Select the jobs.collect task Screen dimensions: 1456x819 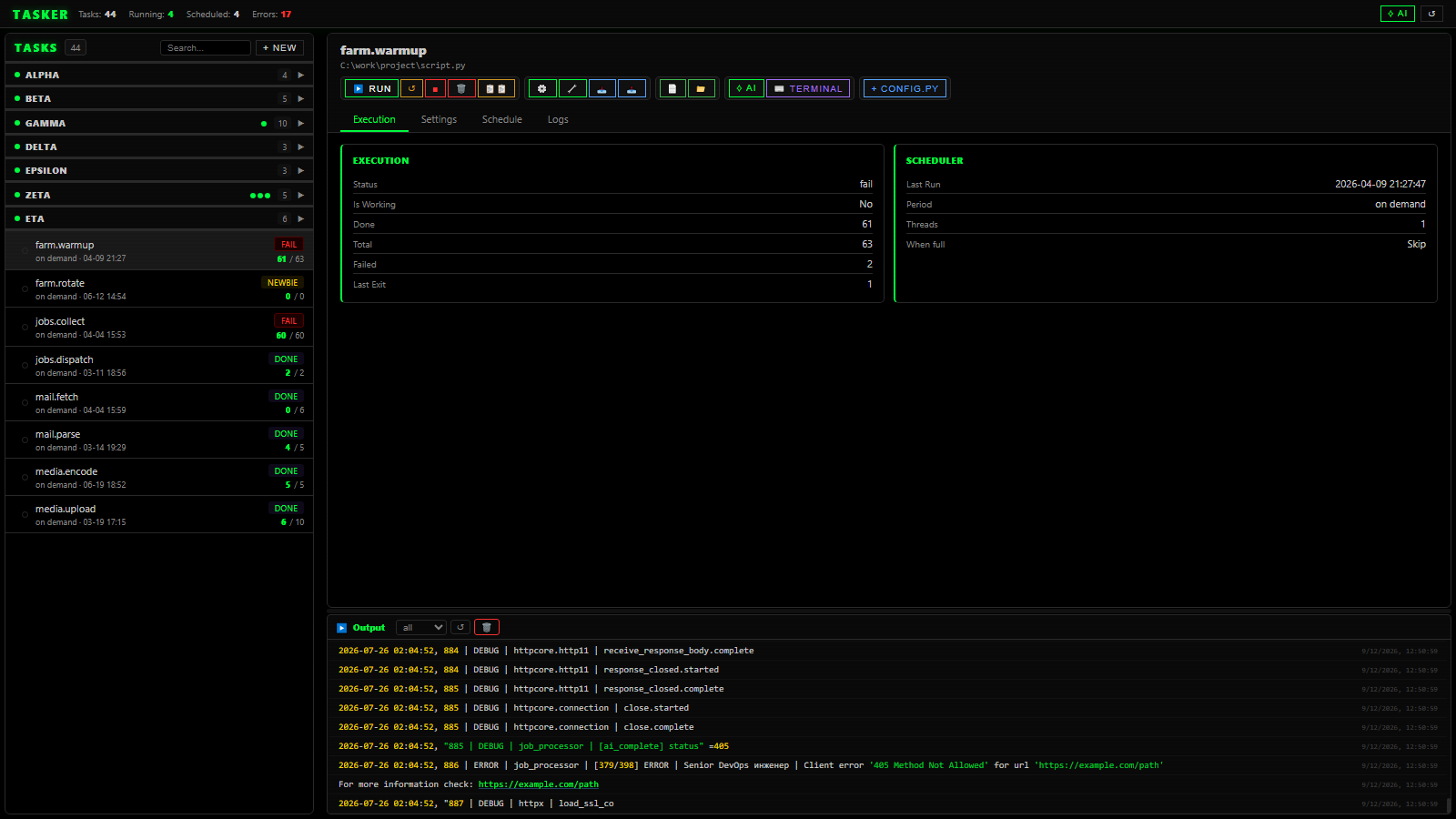coord(159,327)
